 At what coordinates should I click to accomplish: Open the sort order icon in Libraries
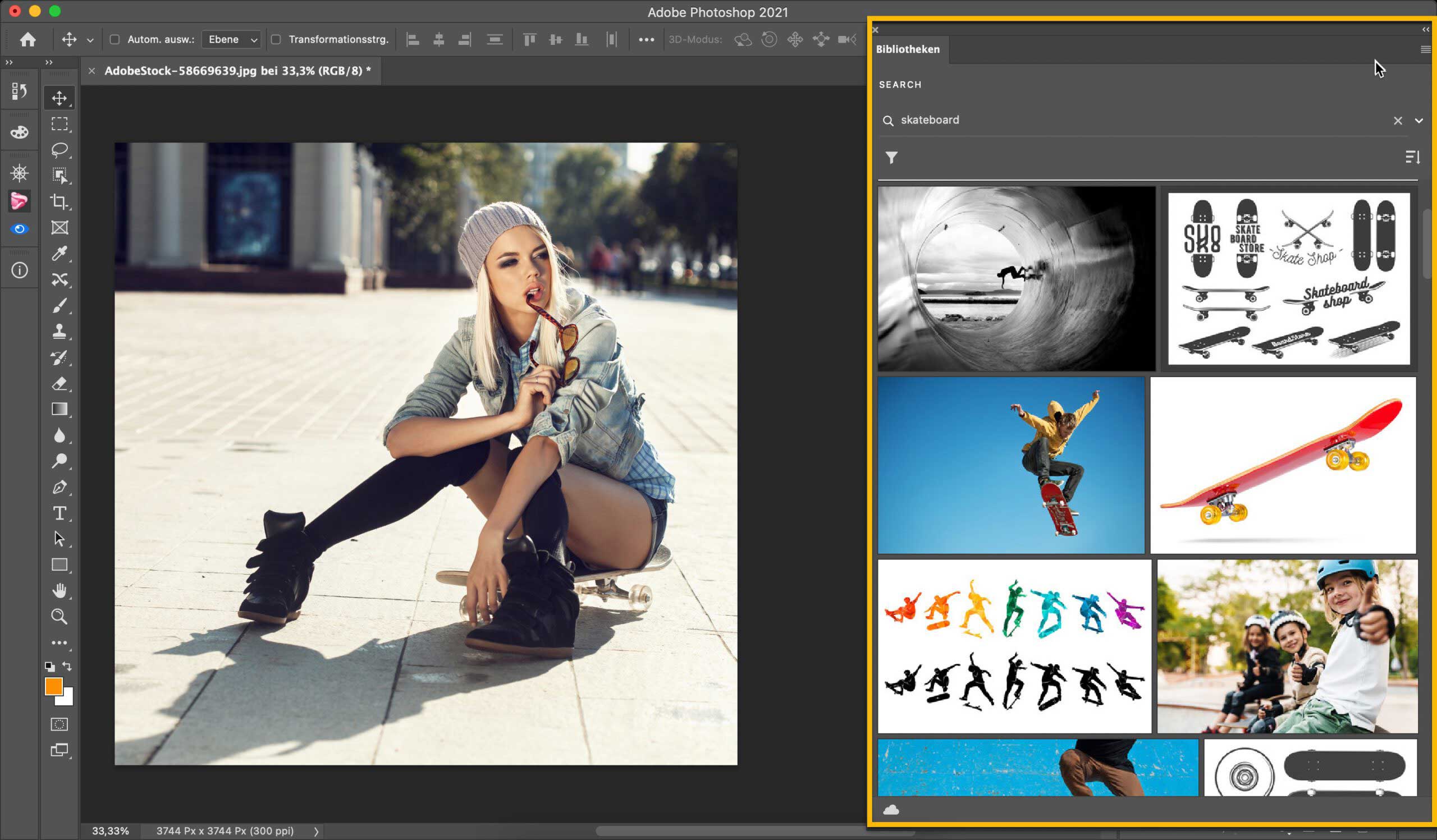pos(1412,157)
